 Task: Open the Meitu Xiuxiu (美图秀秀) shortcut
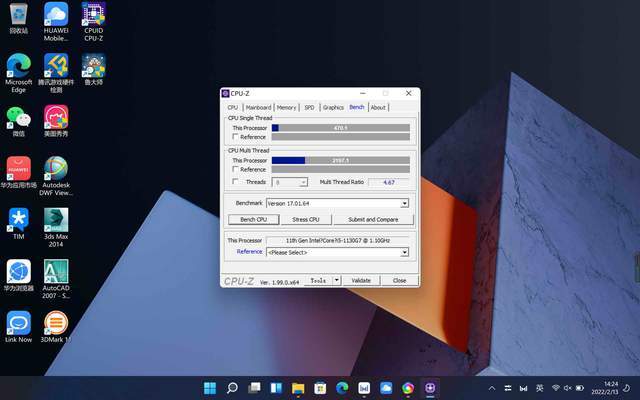tap(56, 121)
